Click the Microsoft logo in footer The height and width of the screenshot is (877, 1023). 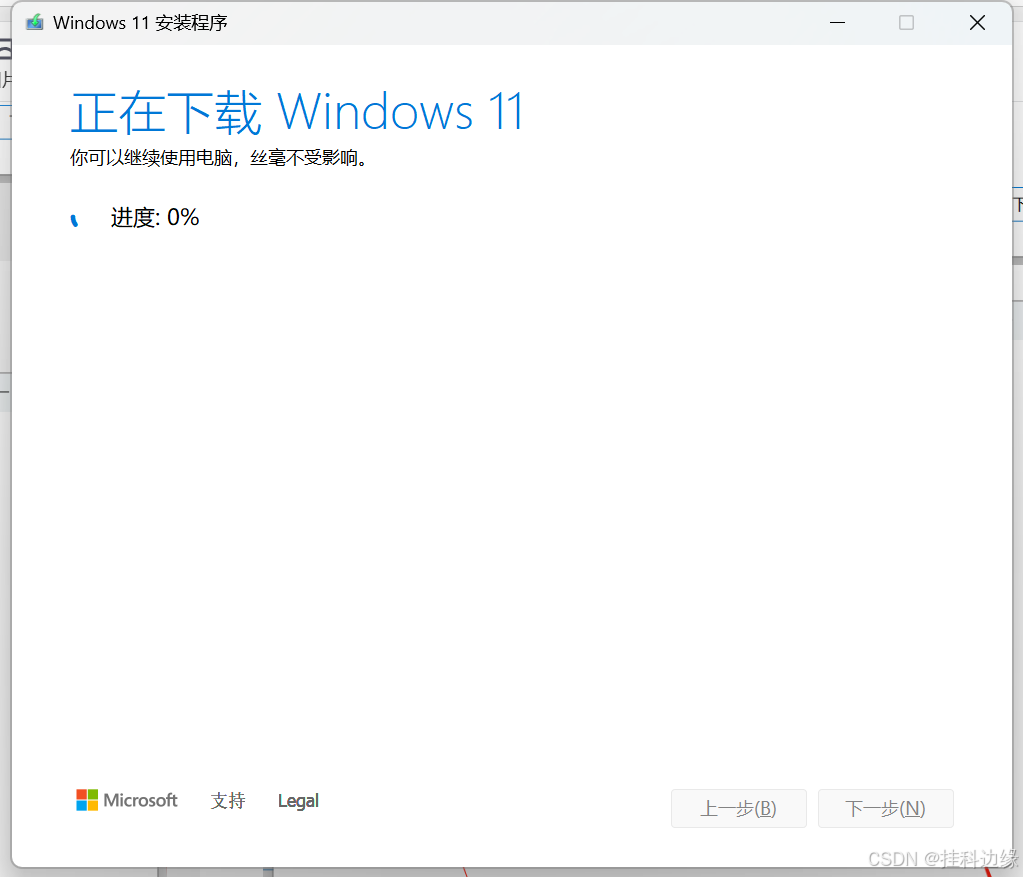(127, 800)
